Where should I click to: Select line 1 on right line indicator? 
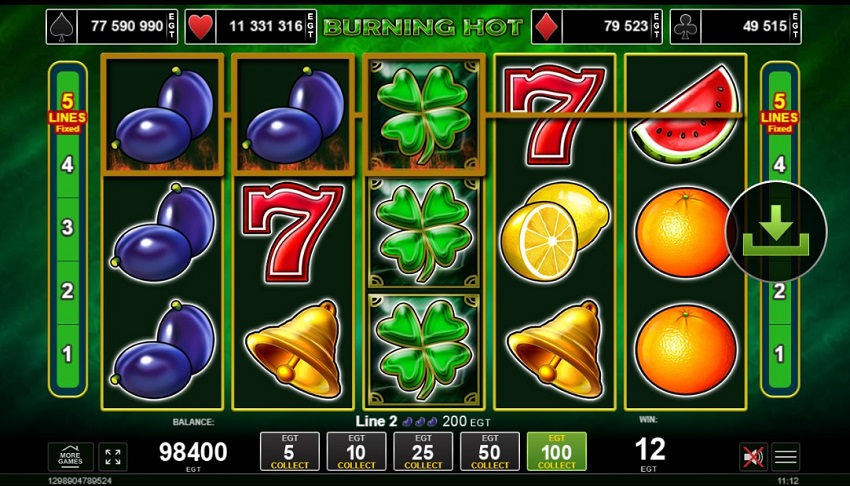pyautogui.click(x=779, y=354)
